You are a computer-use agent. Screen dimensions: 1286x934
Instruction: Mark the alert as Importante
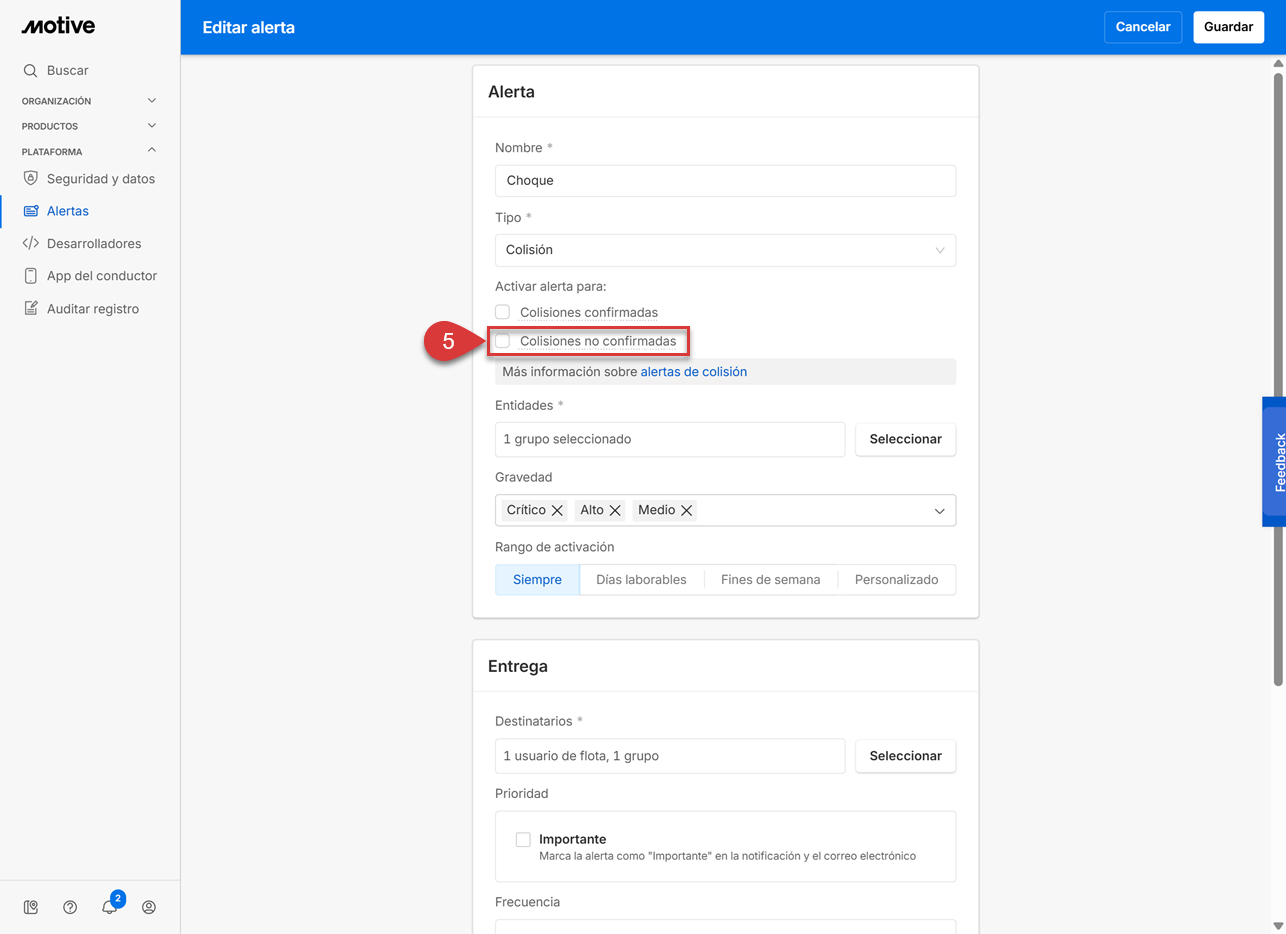(x=523, y=839)
